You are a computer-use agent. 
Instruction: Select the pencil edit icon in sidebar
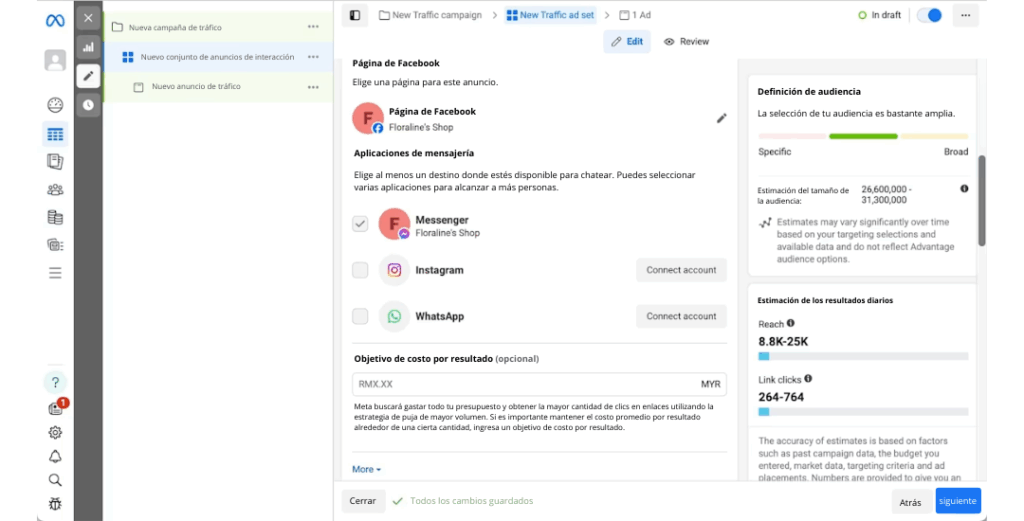tap(88, 75)
